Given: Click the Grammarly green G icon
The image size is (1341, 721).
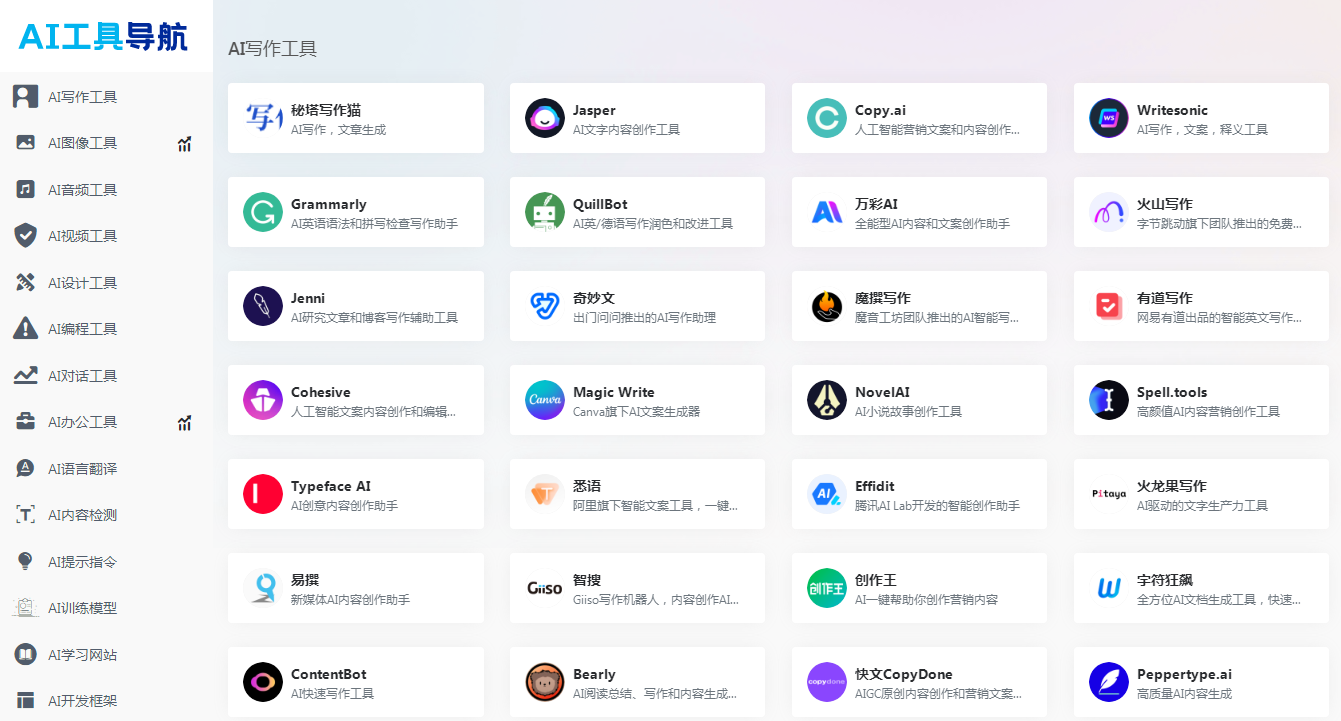Looking at the screenshot, I should pos(263,212).
